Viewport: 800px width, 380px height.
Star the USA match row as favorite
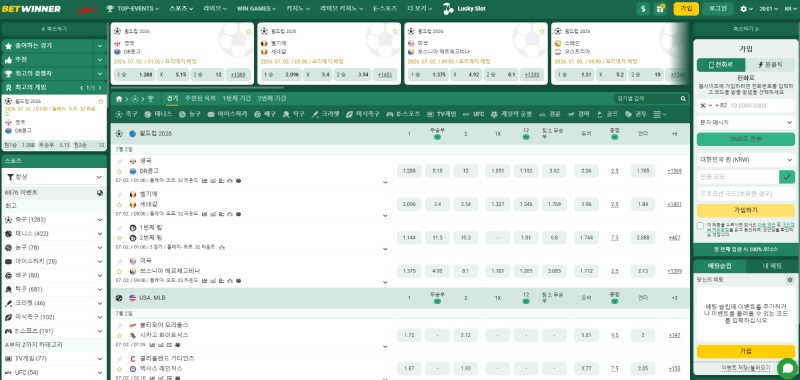(x=119, y=271)
